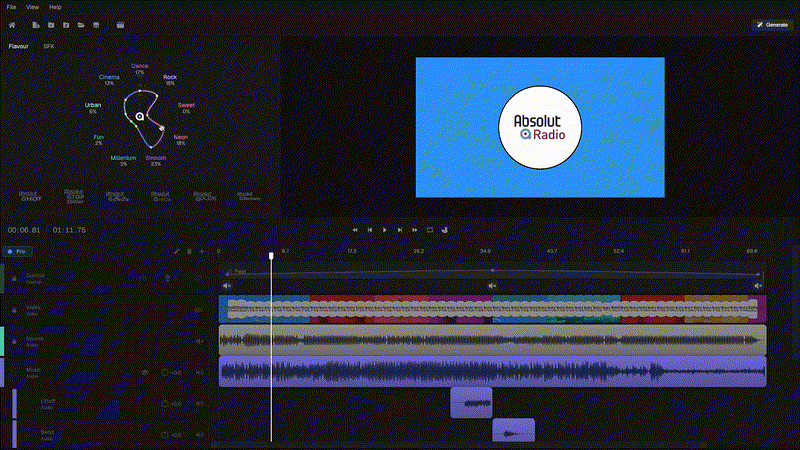Select the Urban flavour label

(93, 105)
